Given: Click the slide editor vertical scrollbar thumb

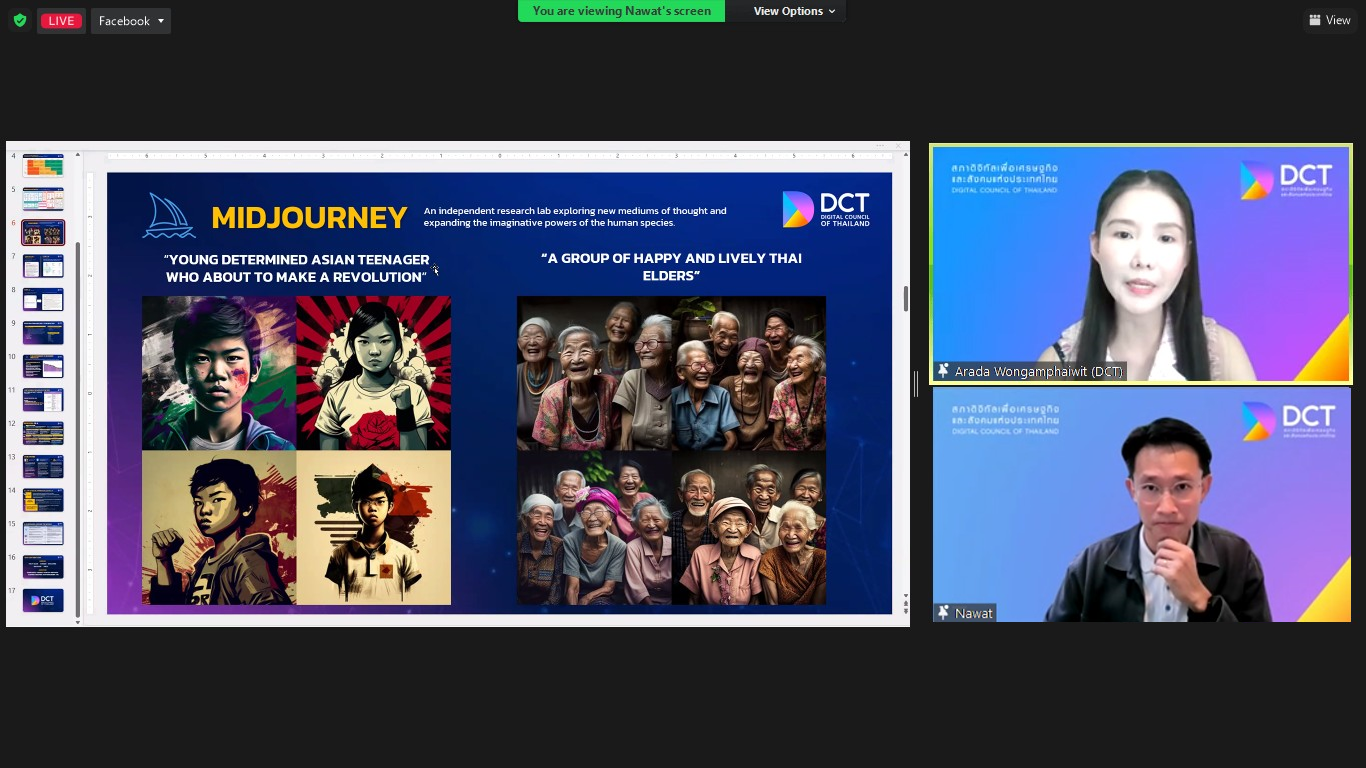Looking at the screenshot, I should (x=905, y=299).
